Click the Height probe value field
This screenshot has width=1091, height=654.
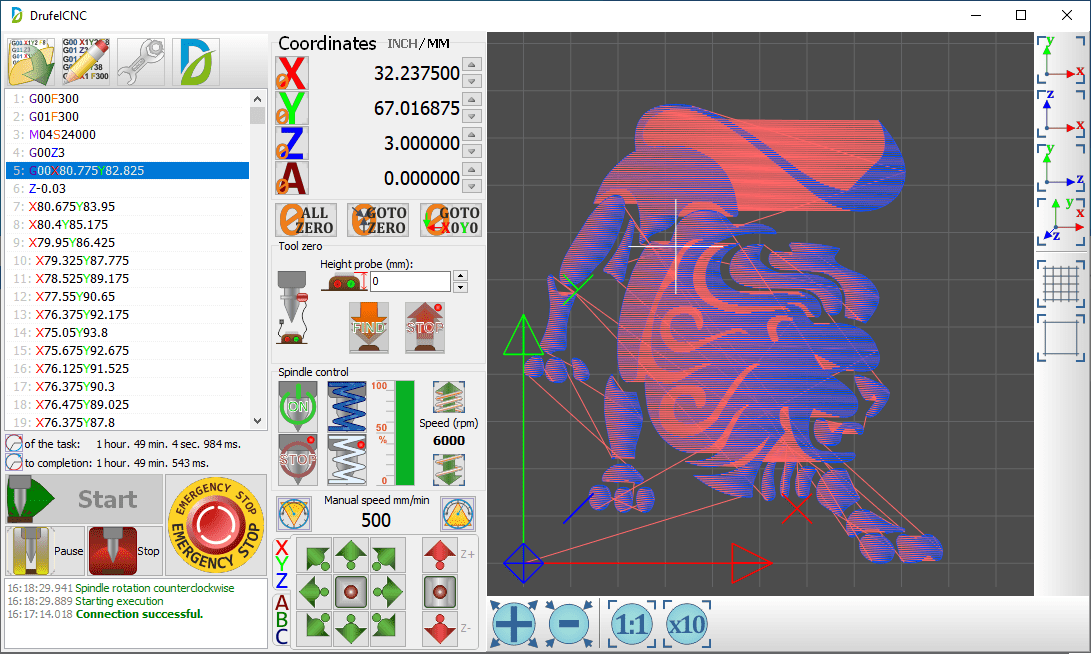click(x=410, y=281)
